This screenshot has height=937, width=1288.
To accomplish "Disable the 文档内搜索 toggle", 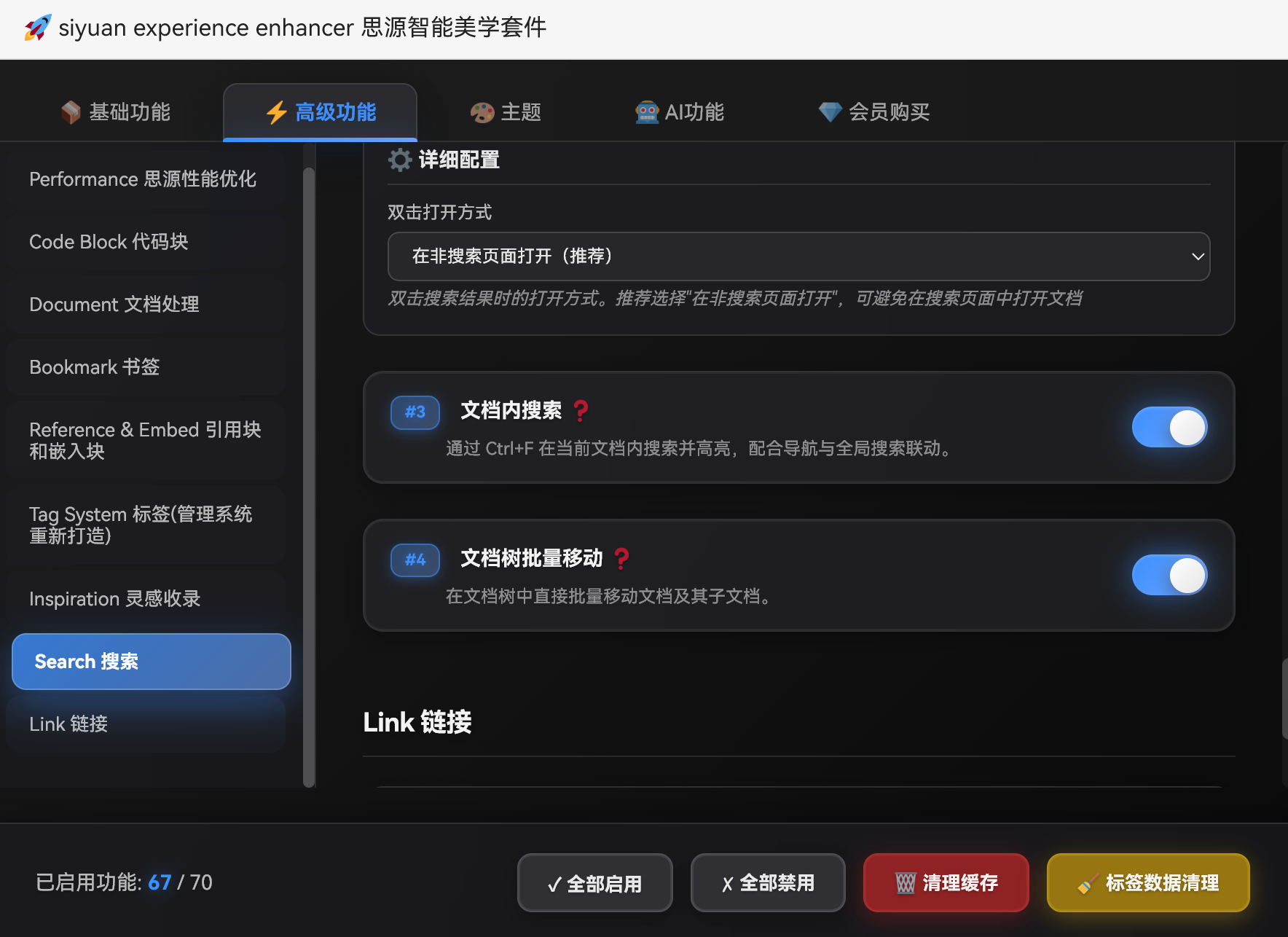I will [1169, 427].
